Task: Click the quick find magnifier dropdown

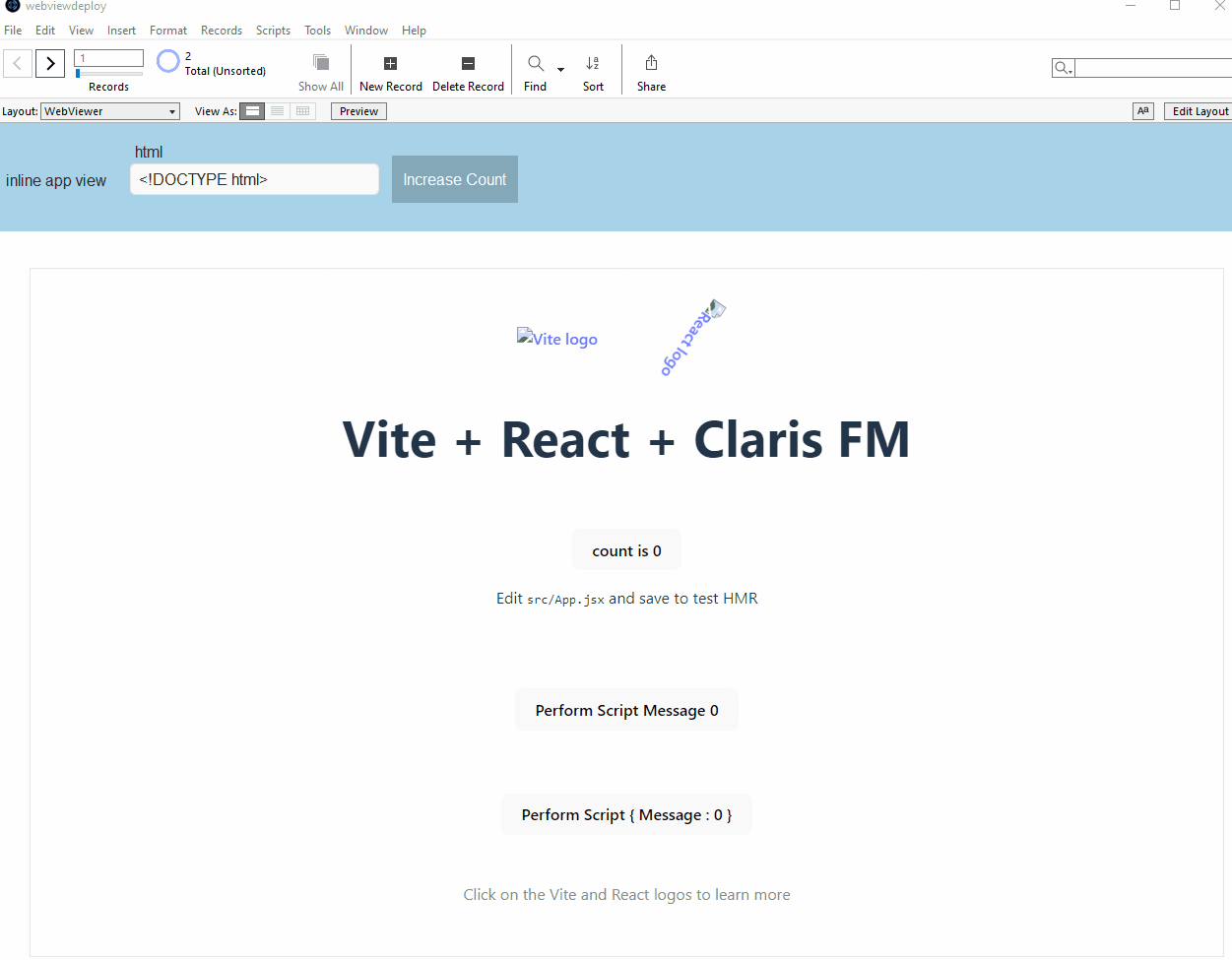Action: [1064, 68]
